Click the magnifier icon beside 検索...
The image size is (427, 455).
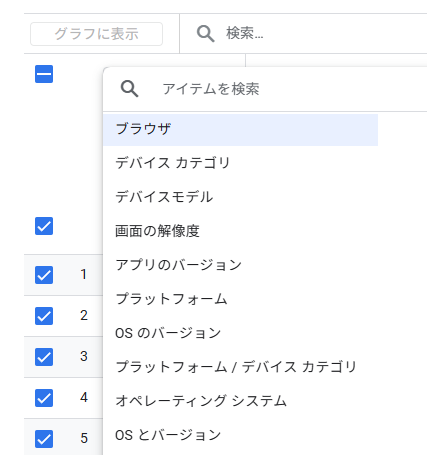(x=205, y=34)
